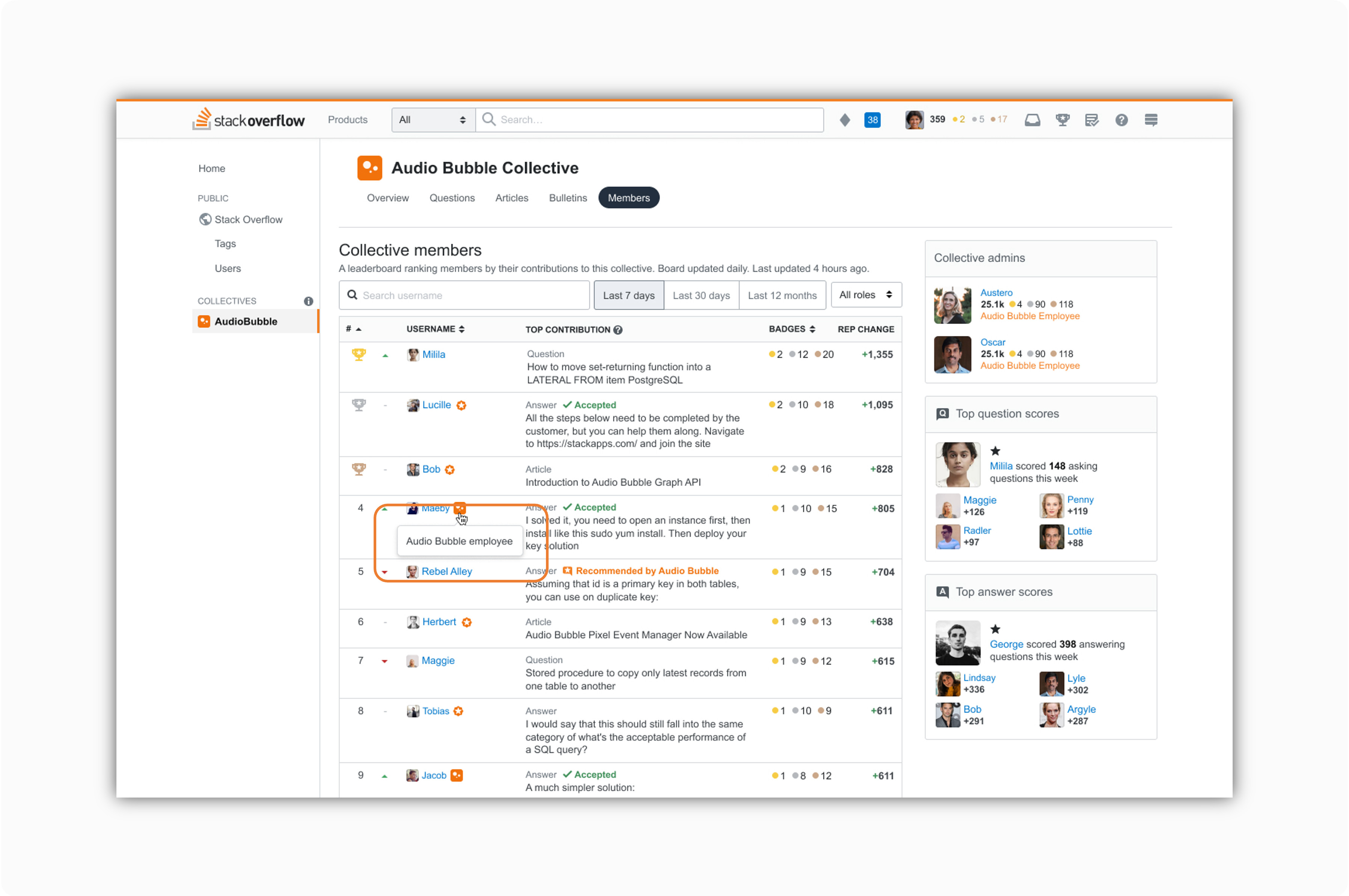Click the badge icon next to Bob's username
This screenshot has width=1349, height=896.
[x=450, y=470]
